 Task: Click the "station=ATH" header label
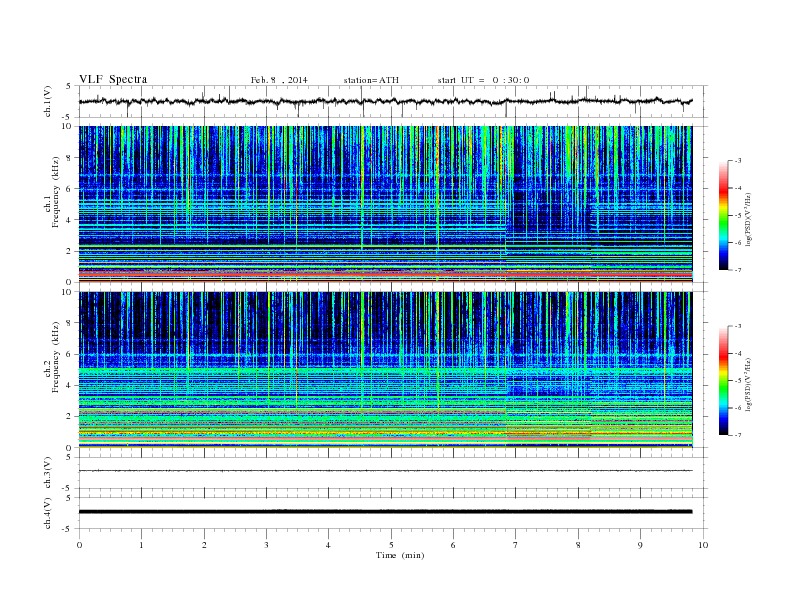coord(371,80)
